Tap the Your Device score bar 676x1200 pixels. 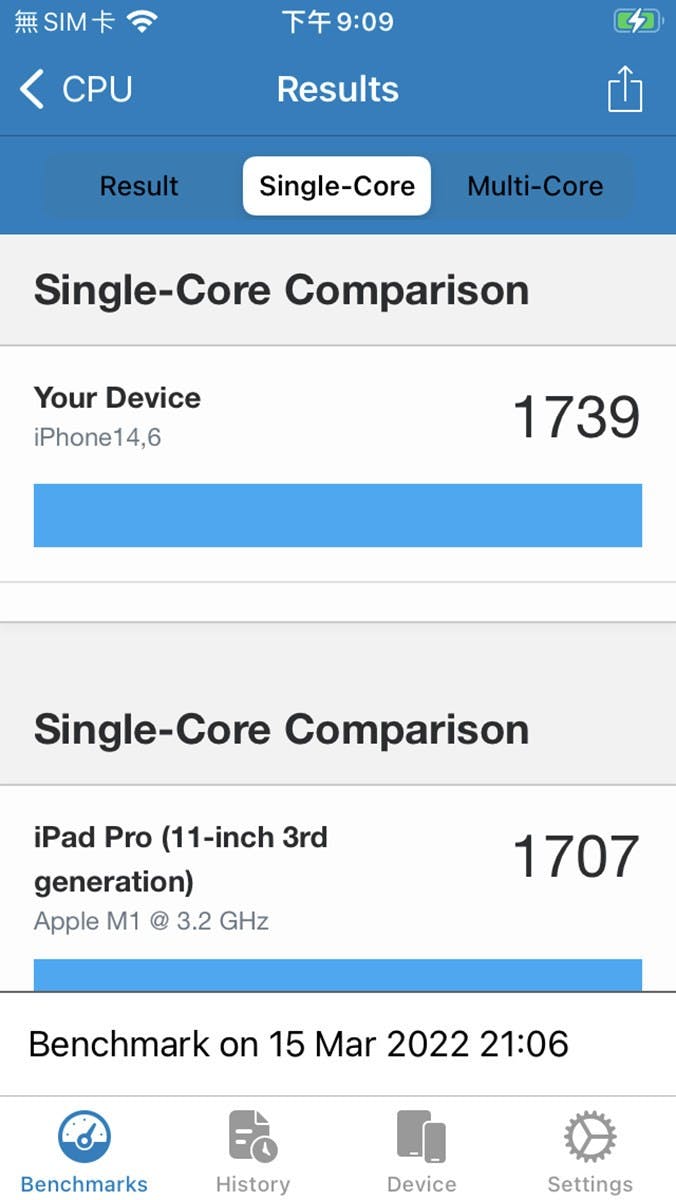(x=338, y=515)
